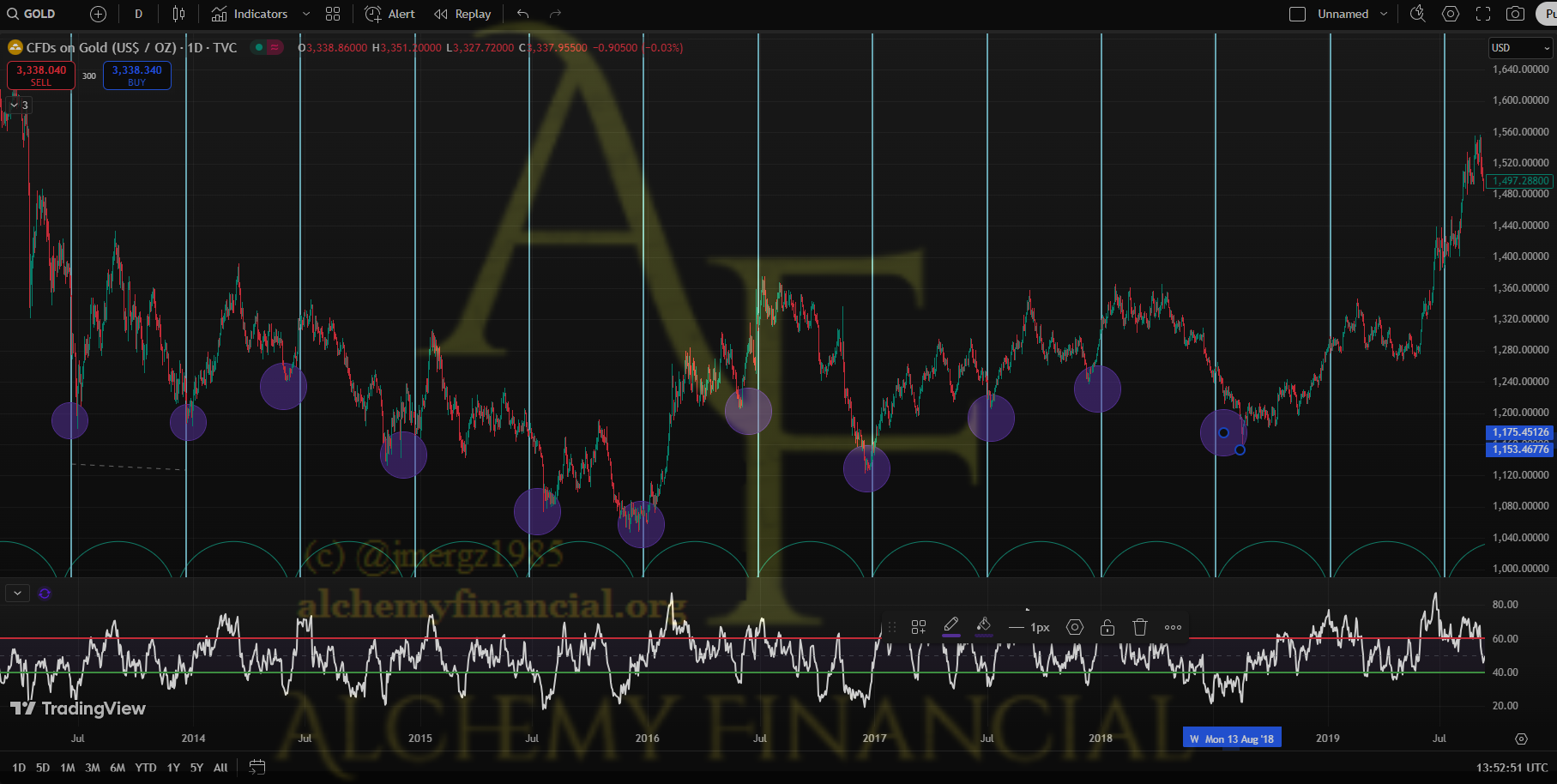The height and width of the screenshot is (784, 1557).
Task: Start bar Replay mode
Action: [x=462, y=14]
